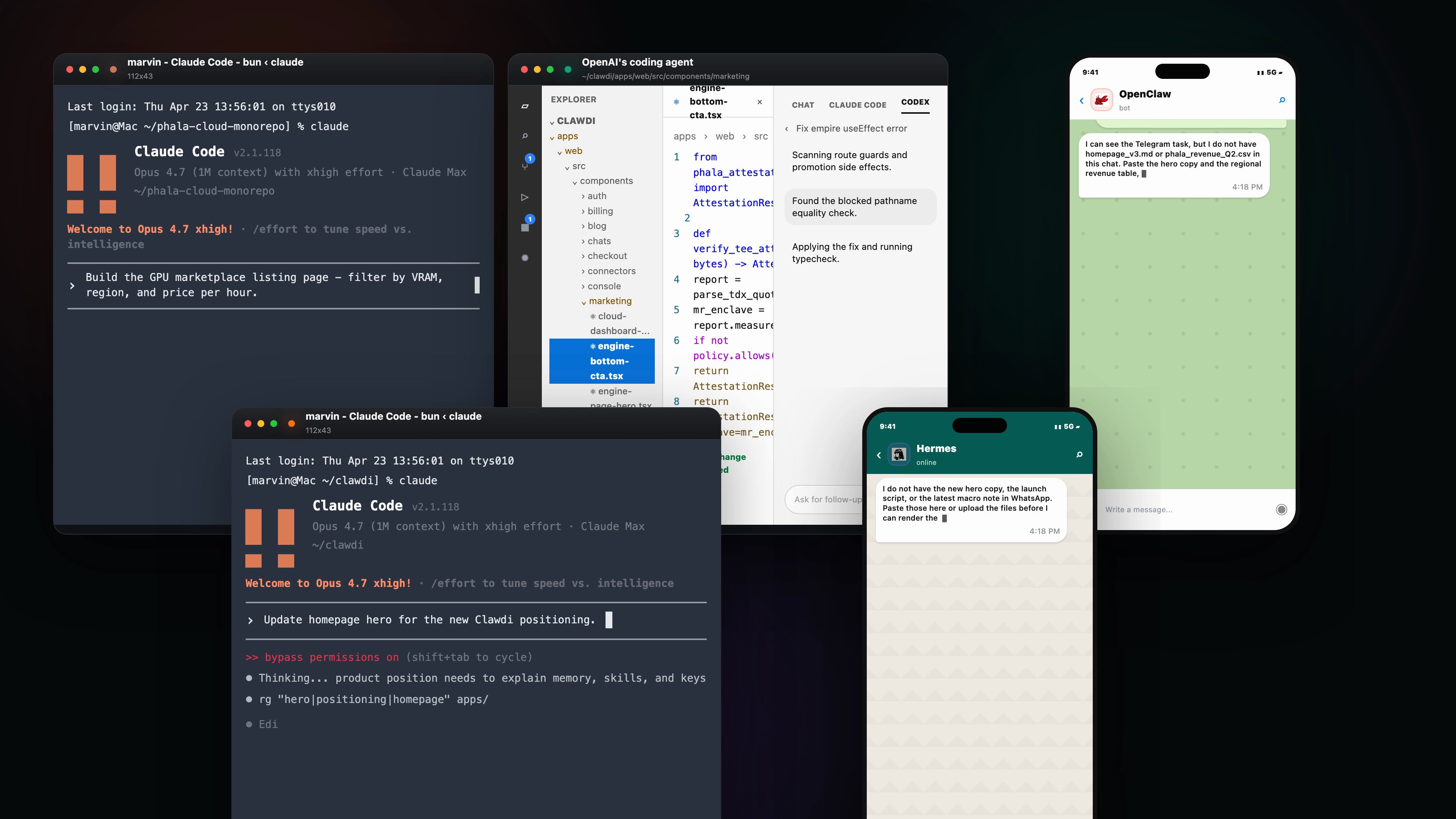
Task: Open the search icon in editor activity bar
Action: click(x=524, y=136)
